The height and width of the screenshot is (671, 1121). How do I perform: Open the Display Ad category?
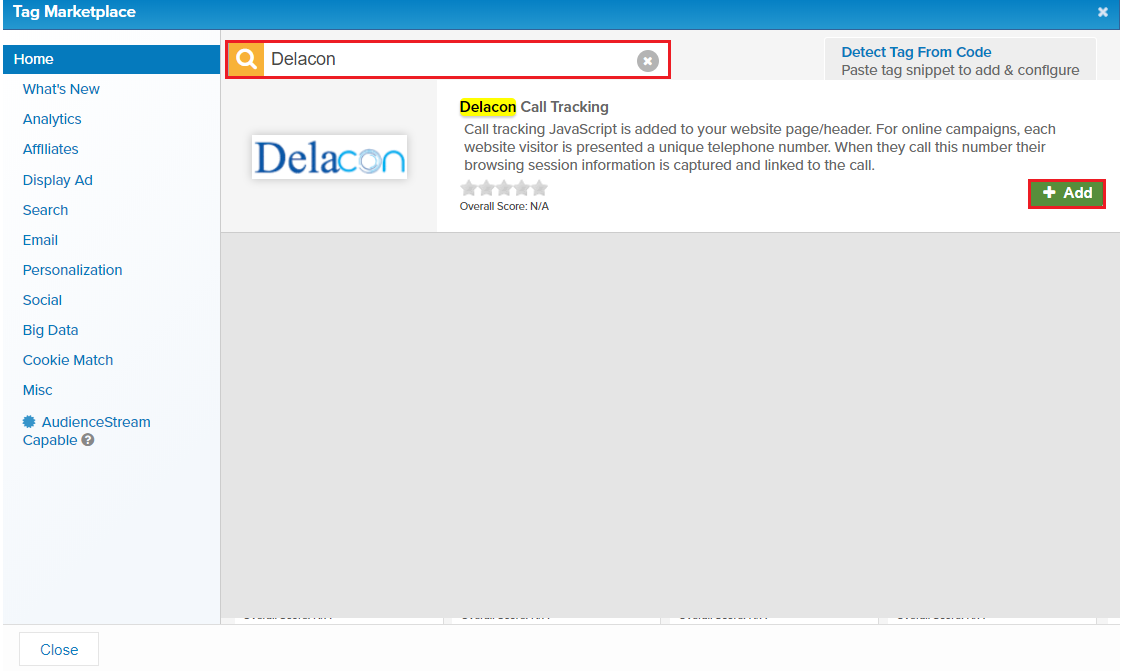click(x=57, y=180)
